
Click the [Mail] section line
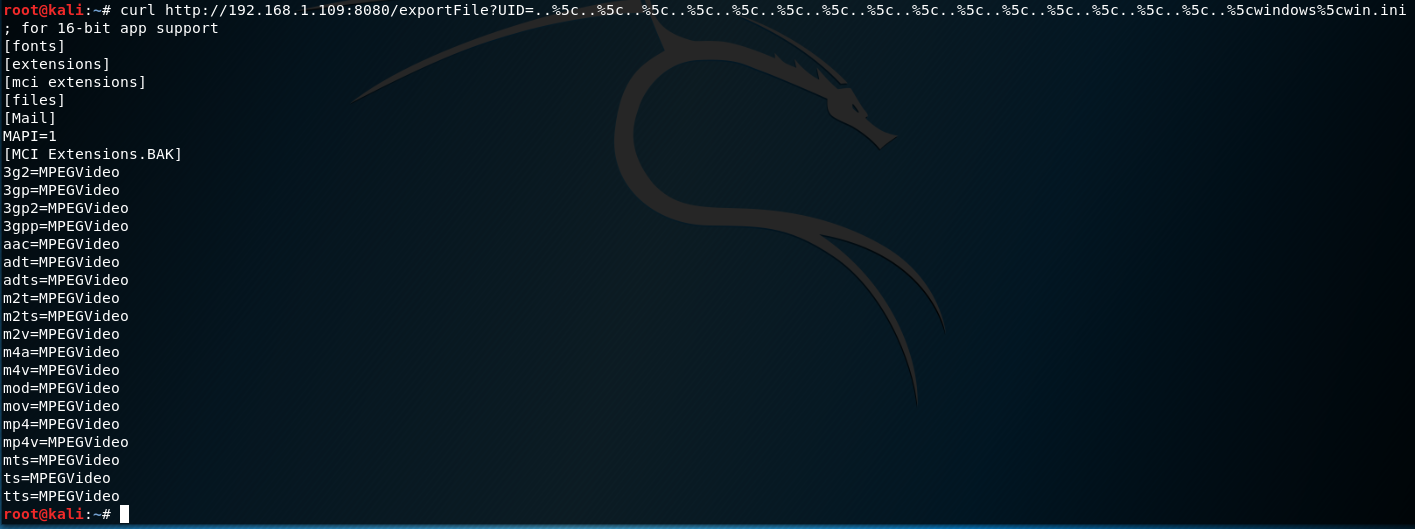point(30,118)
